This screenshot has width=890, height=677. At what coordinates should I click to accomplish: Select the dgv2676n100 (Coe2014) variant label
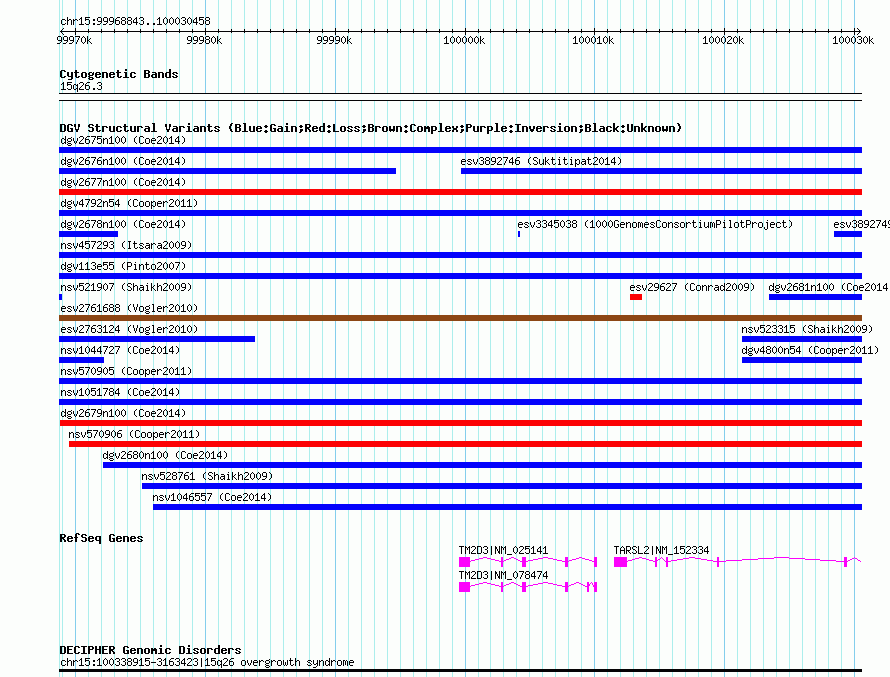pos(123,161)
